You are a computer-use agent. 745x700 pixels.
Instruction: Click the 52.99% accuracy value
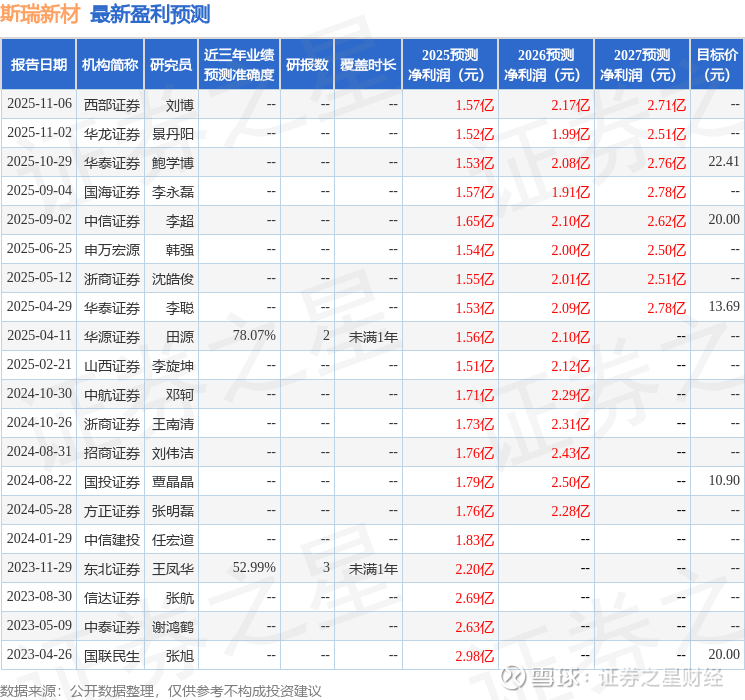coord(254,567)
